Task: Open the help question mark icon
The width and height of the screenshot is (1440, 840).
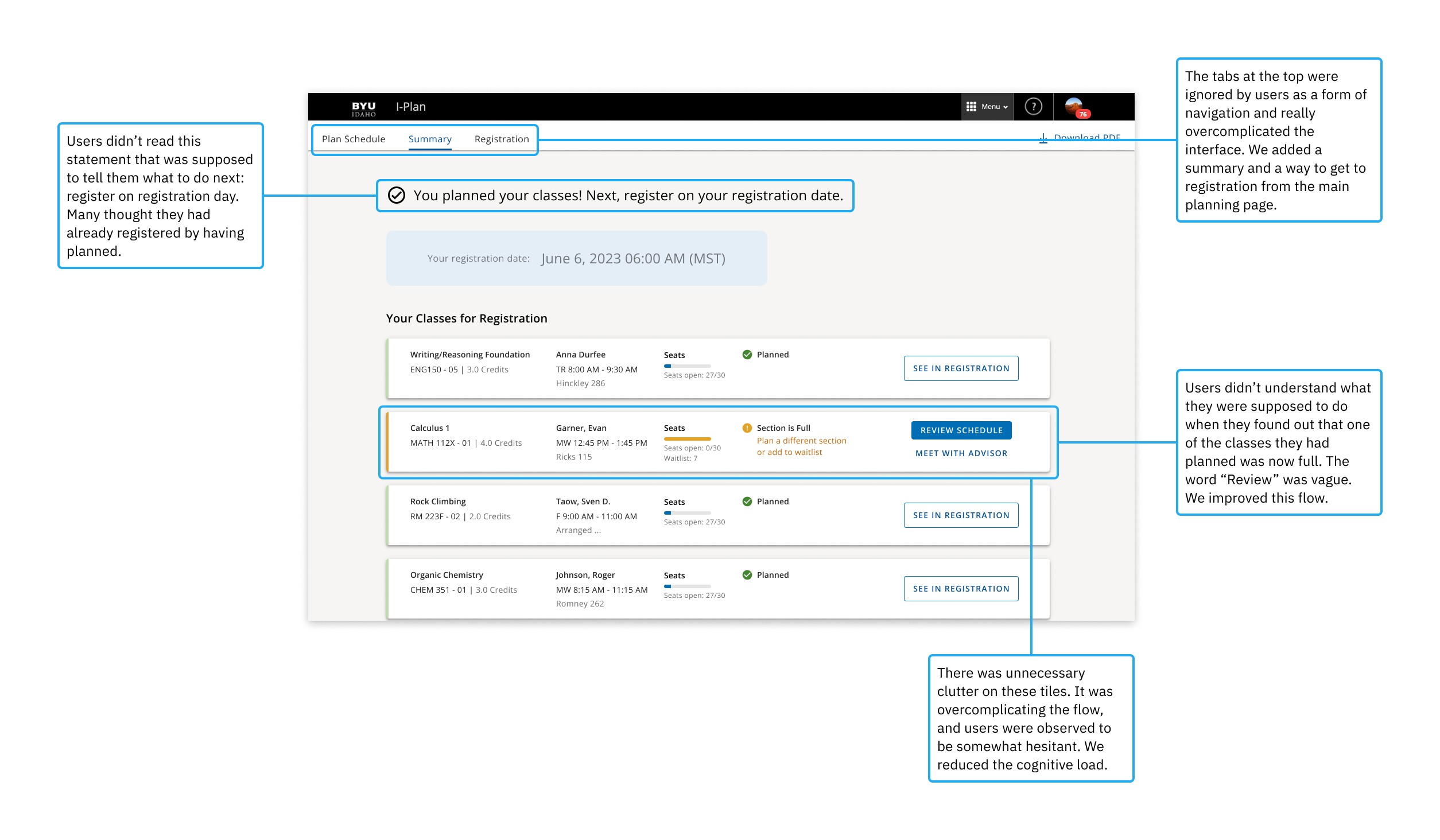Action: 1033,107
